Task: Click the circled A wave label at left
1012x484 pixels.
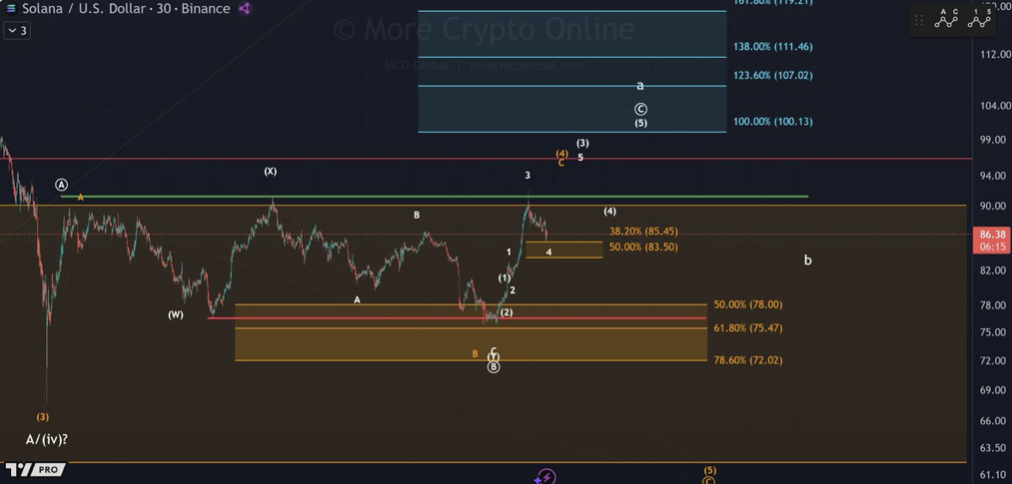Action: tap(62, 185)
